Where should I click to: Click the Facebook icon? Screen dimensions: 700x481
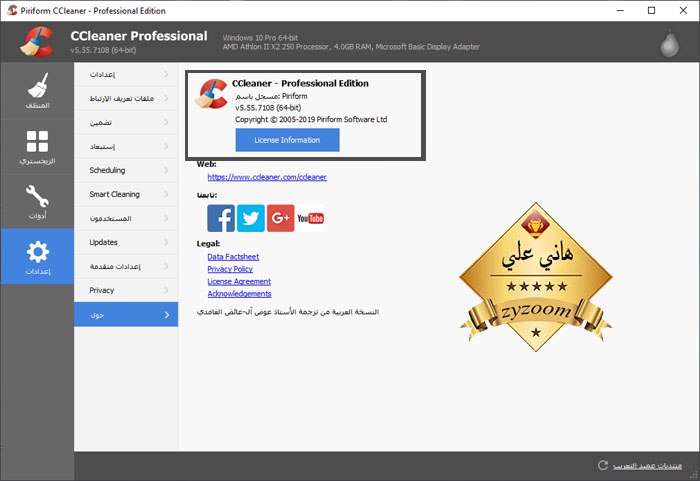point(221,218)
